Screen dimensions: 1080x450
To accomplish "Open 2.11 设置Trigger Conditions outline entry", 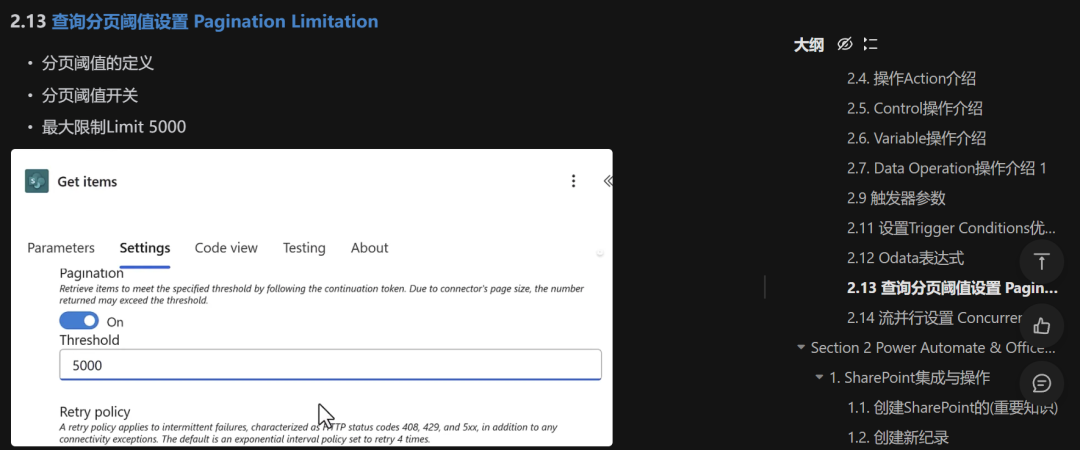I will tap(951, 228).
